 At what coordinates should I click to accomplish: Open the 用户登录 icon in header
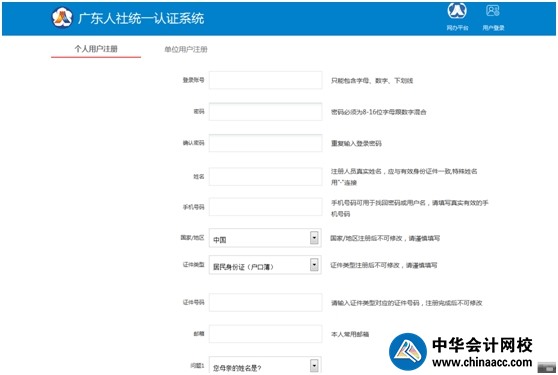point(493,11)
